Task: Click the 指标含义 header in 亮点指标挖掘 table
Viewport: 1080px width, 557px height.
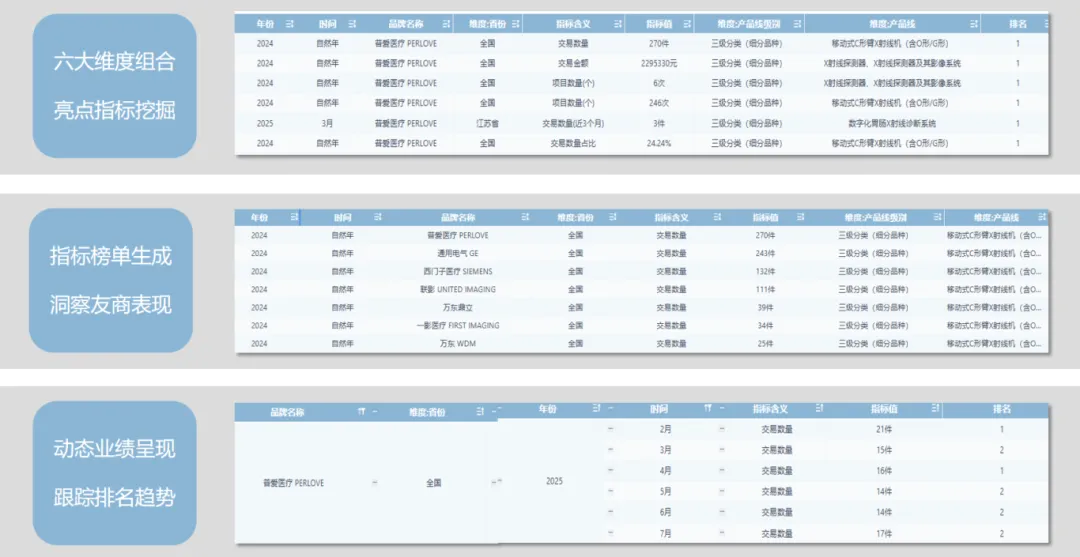Action: coord(573,23)
